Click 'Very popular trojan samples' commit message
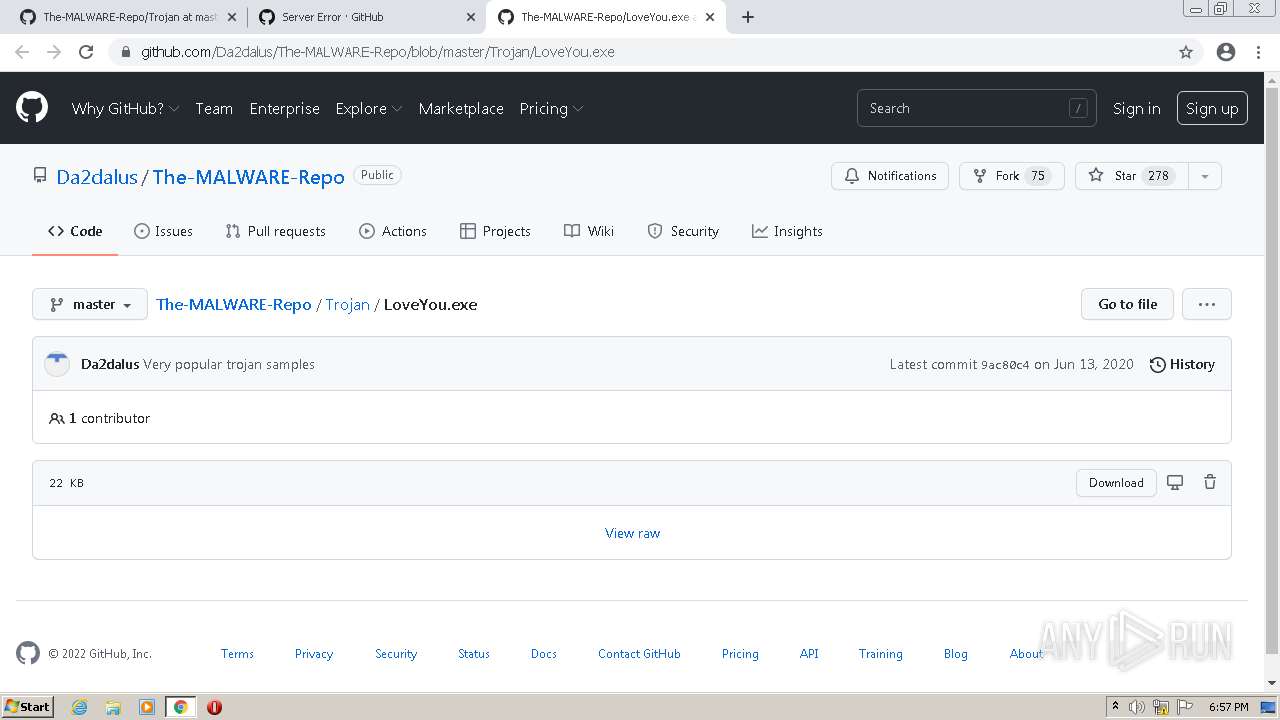Viewport: 1280px width, 720px height. (x=229, y=364)
